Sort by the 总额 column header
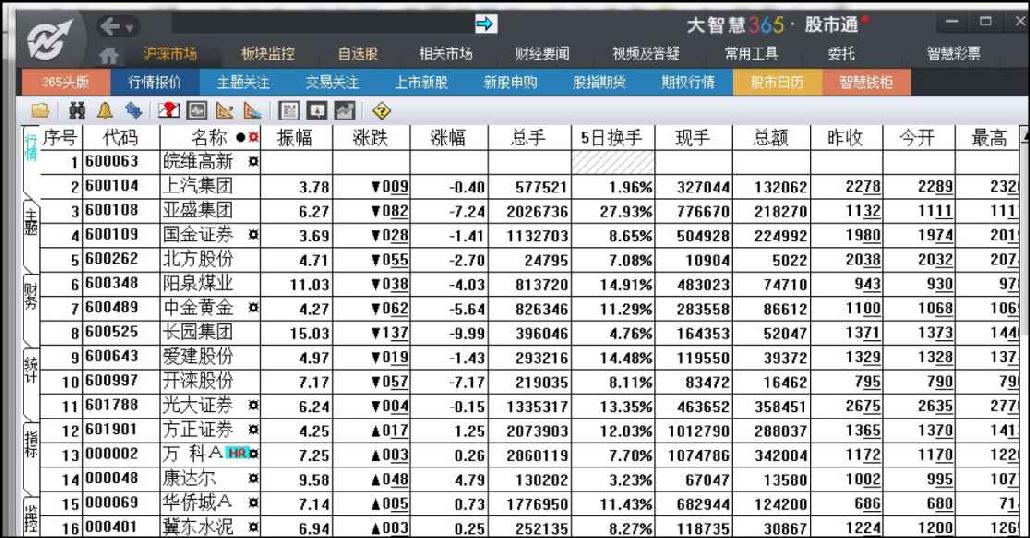 click(x=771, y=137)
